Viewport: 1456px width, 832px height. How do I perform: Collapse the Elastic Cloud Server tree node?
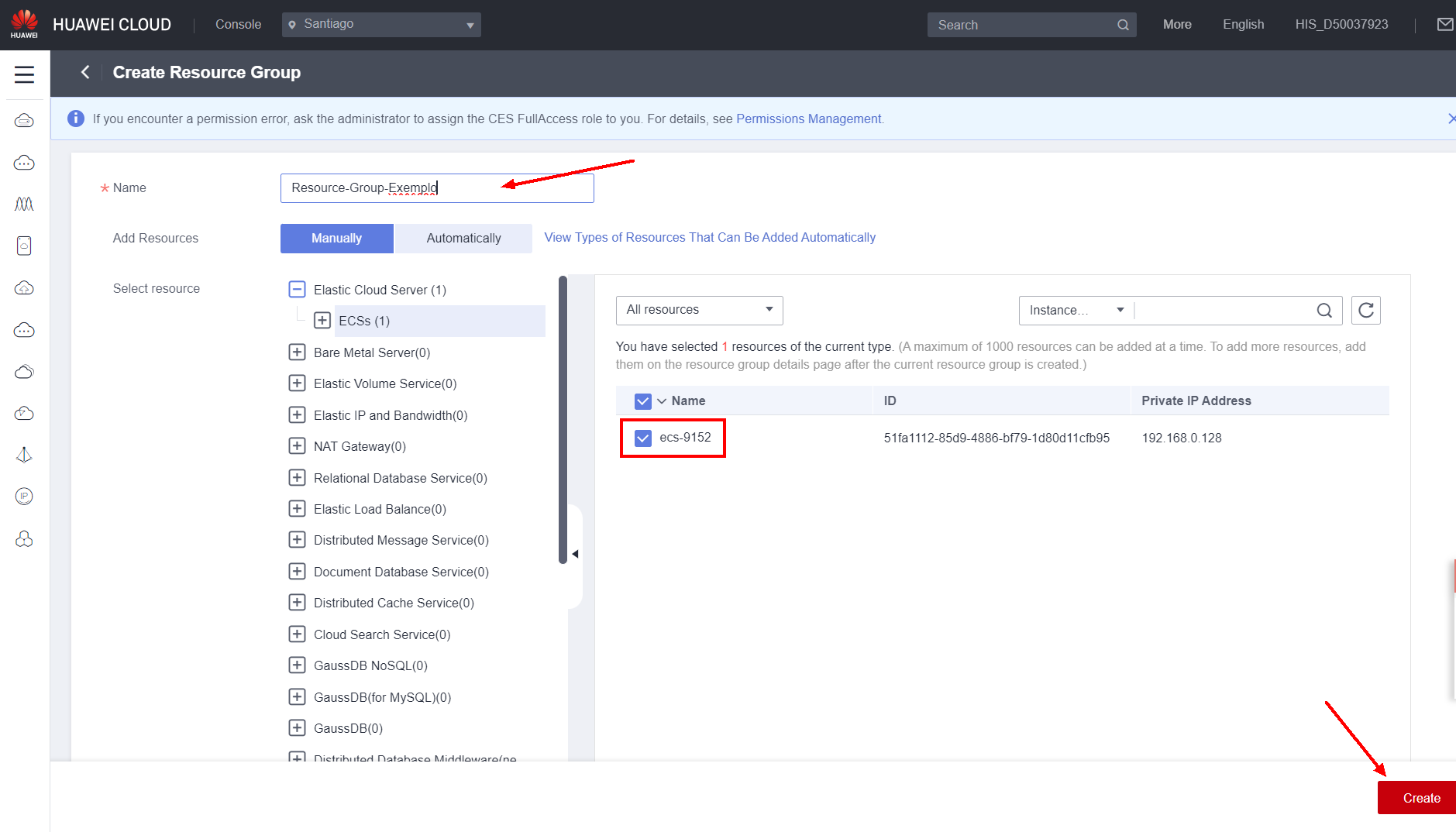coord(297,290)
